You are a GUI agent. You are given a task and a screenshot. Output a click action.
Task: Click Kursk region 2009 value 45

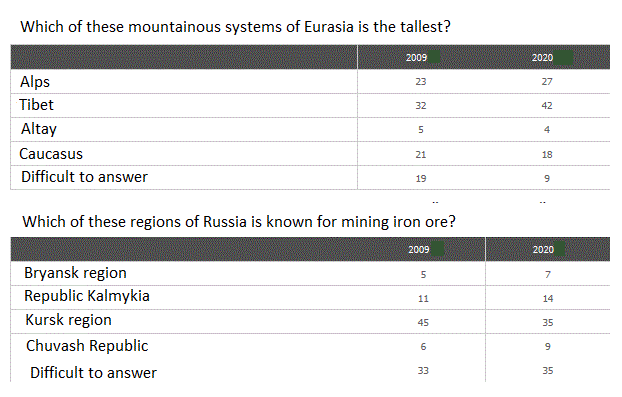423,322
